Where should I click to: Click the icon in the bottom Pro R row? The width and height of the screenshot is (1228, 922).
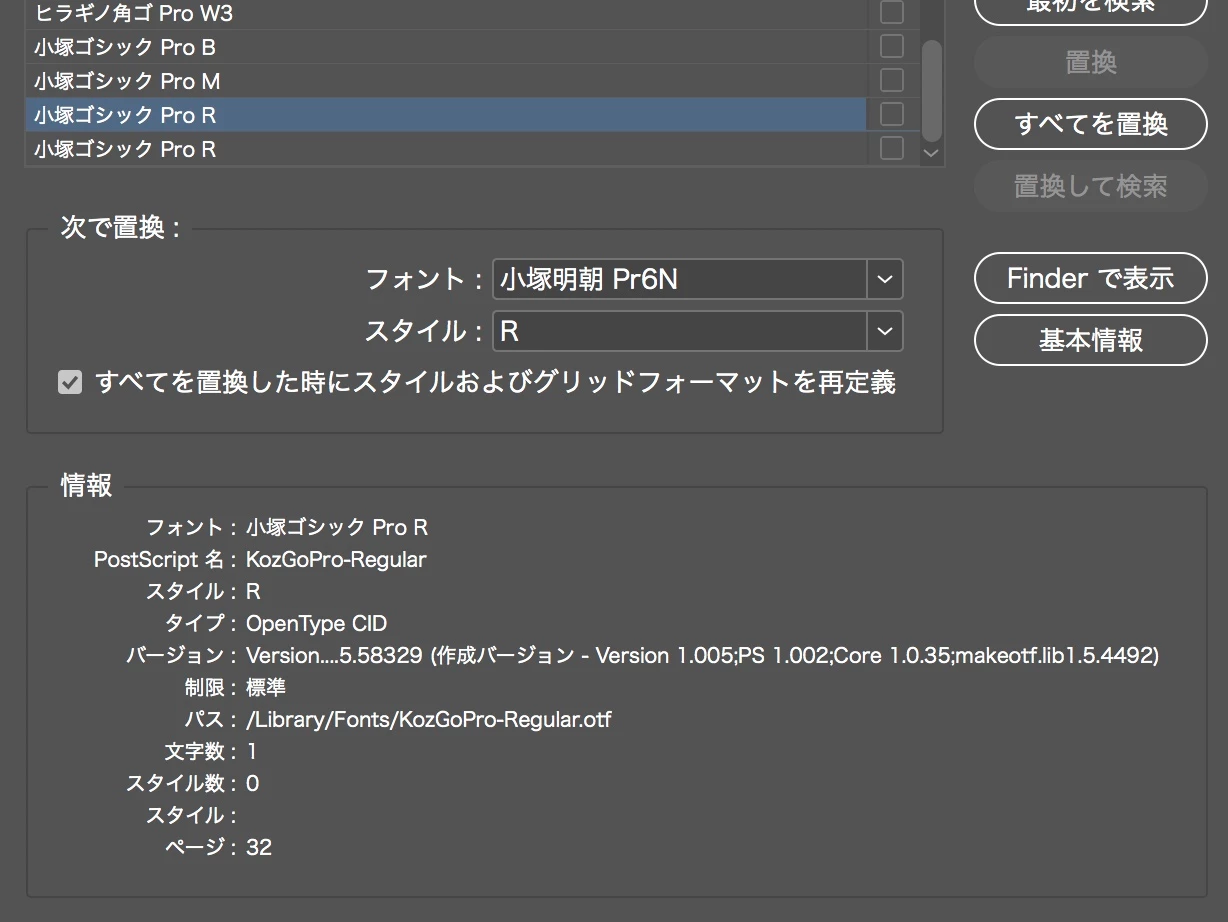(891, 148)
